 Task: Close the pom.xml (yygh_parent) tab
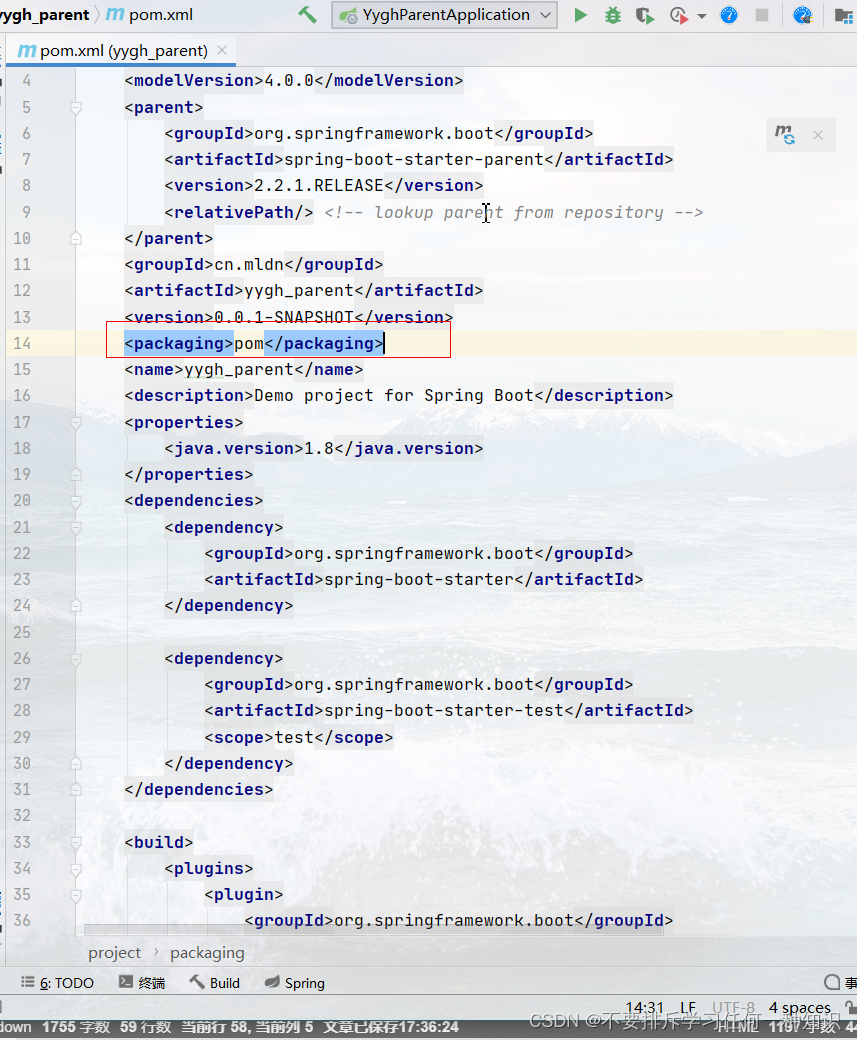(x=222, y=50)
